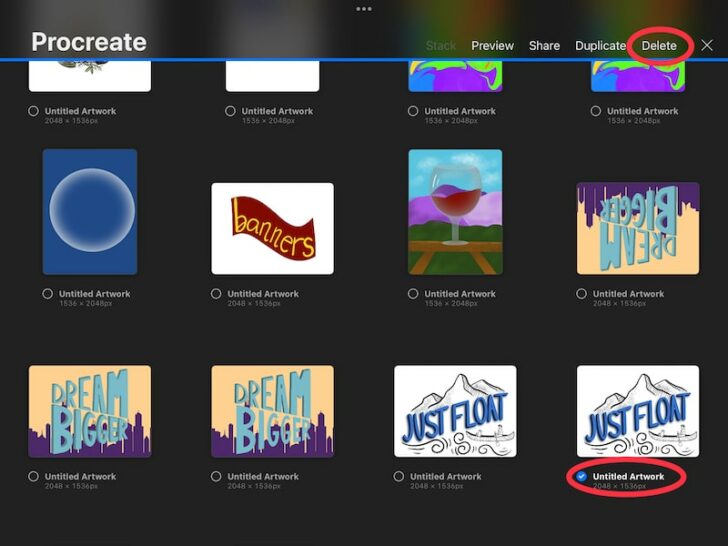Click the Untitled Artwork title under blue circle
Screen dimensions: 728x546
point(94,294)
